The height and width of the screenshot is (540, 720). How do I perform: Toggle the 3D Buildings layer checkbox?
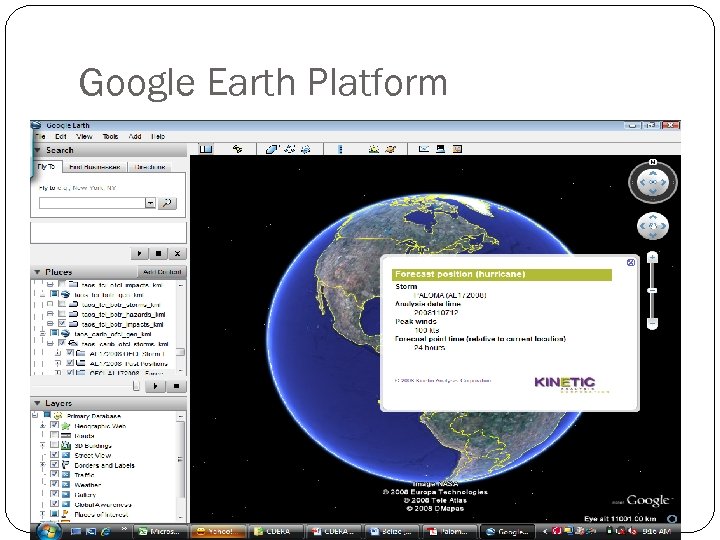(54, 445)
